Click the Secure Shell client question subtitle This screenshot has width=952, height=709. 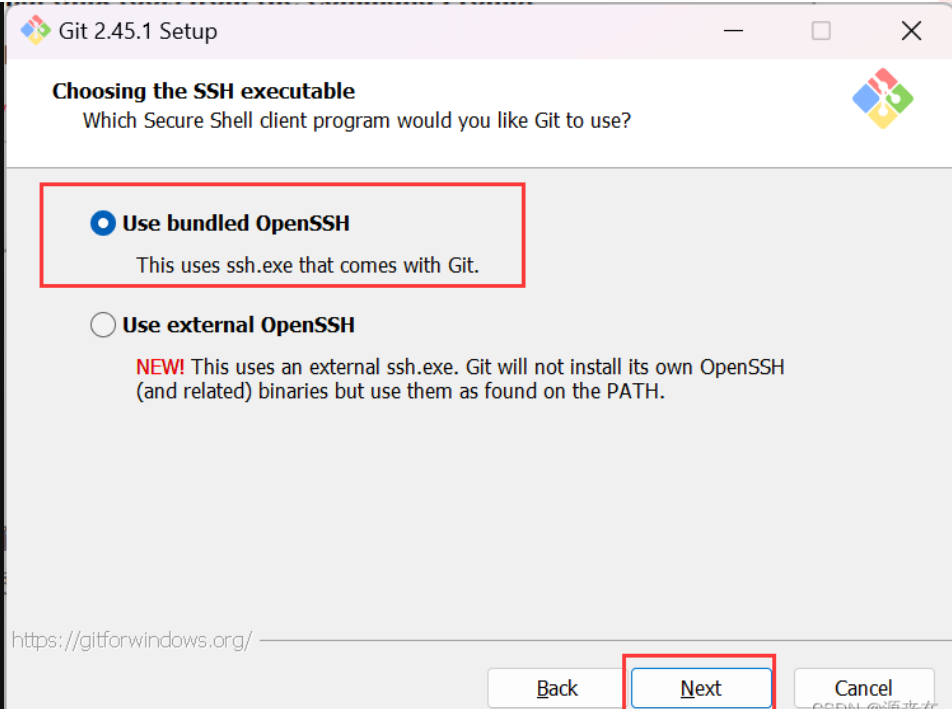pos(356,121)
